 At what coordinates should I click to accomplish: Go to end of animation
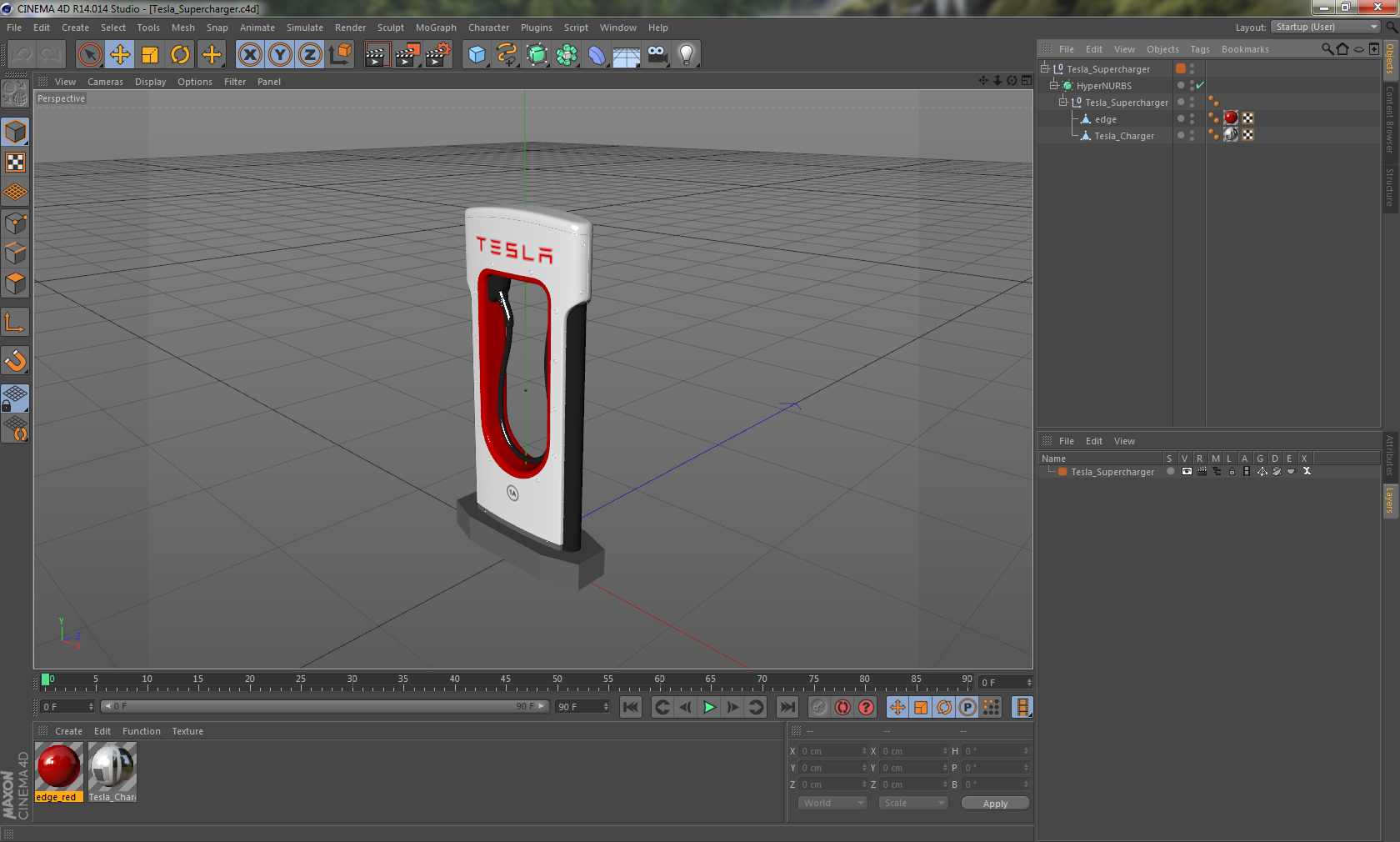[787, 707]
